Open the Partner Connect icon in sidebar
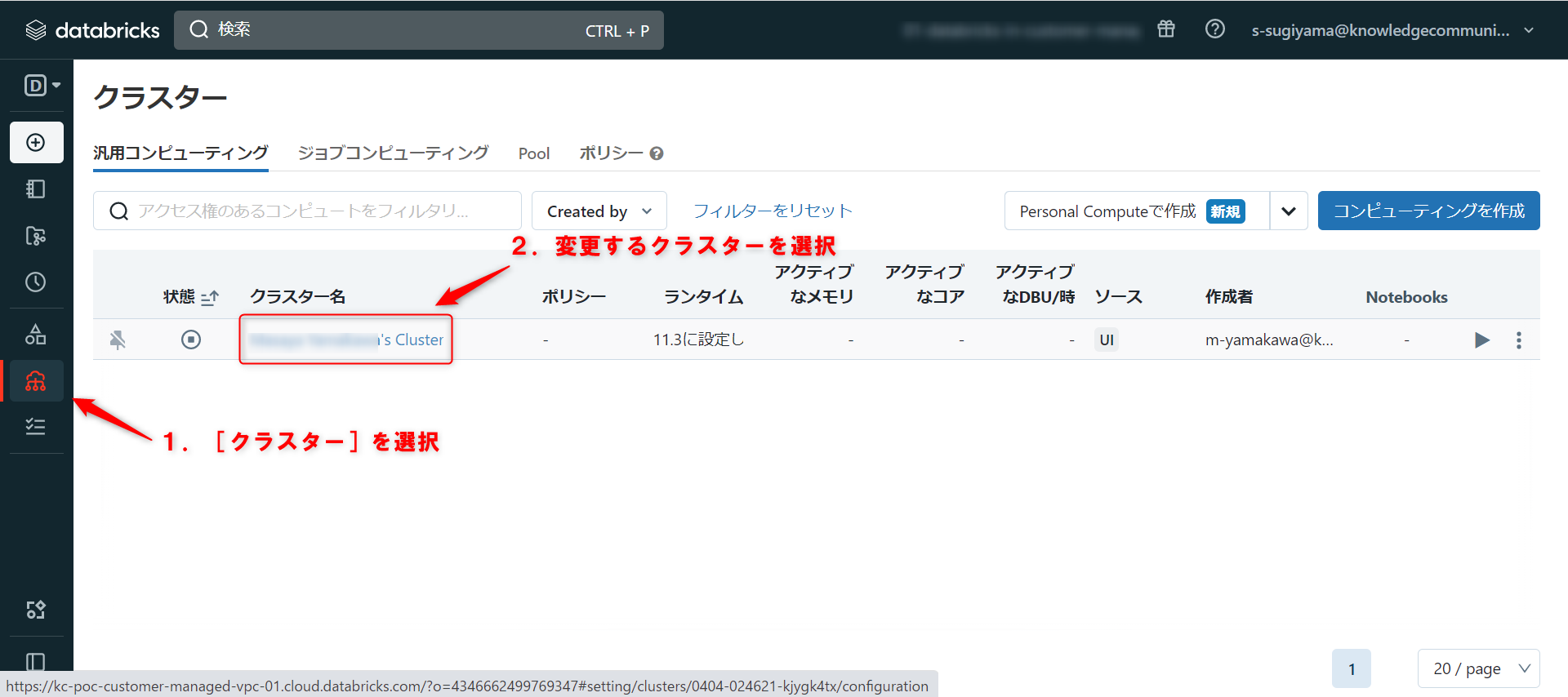Viewport: 1568px width, 697px height. 36,610
